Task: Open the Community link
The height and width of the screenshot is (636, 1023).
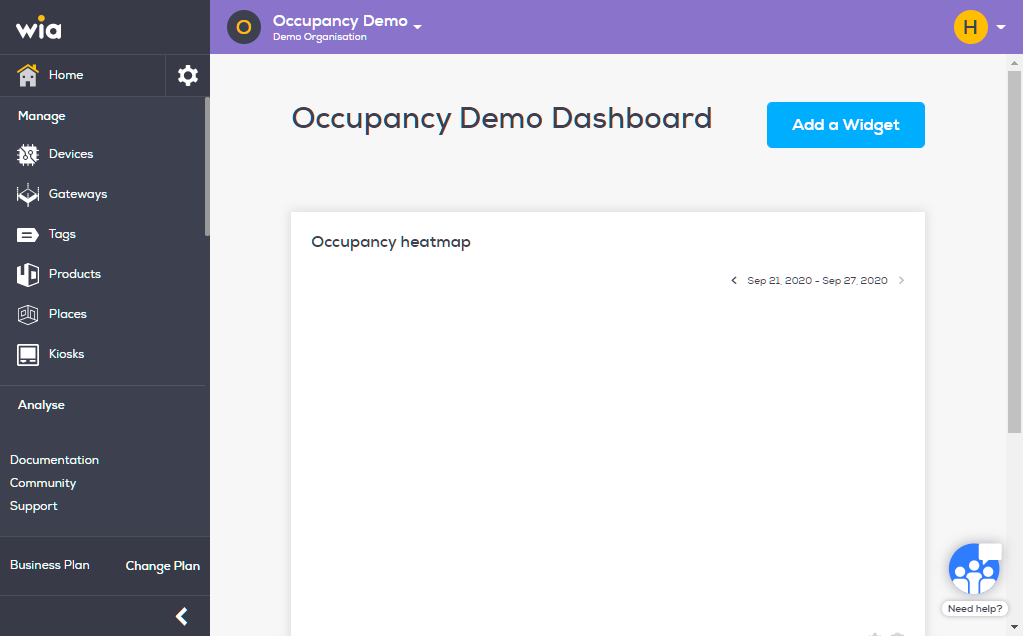Action: coord(43,483)
